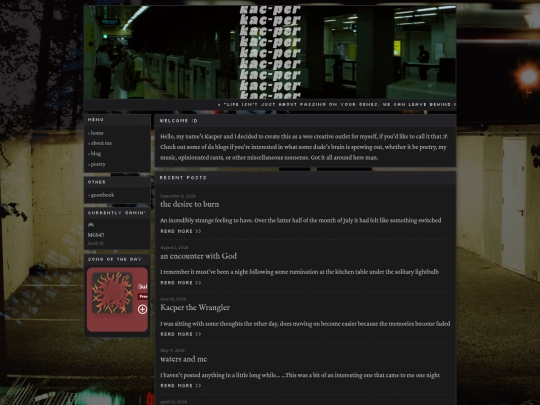Click the August 1, 2026 post date

tap(174, 248)
